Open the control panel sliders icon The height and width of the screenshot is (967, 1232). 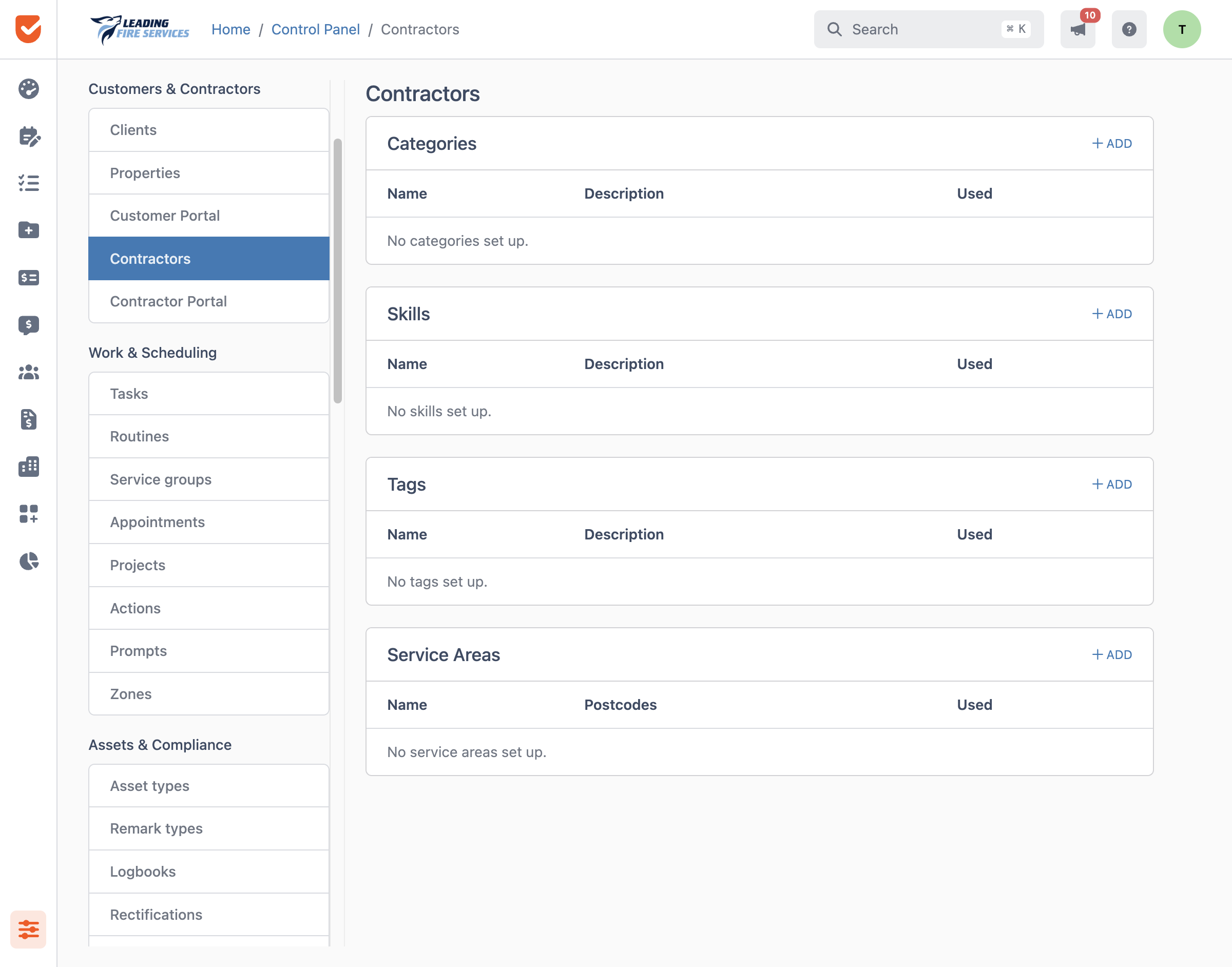(28, 929)
